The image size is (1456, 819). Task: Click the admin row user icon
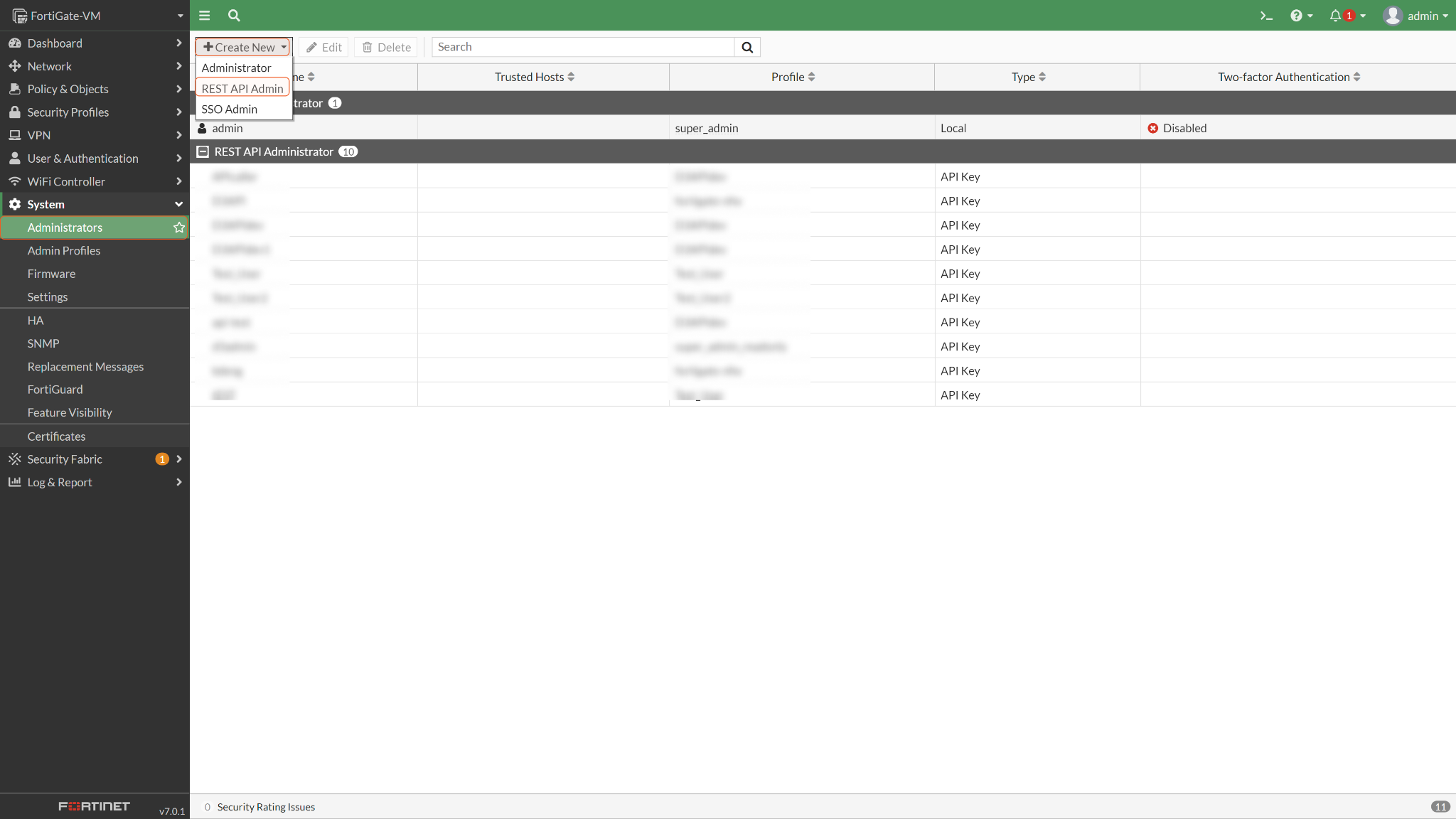click(202, 128)
